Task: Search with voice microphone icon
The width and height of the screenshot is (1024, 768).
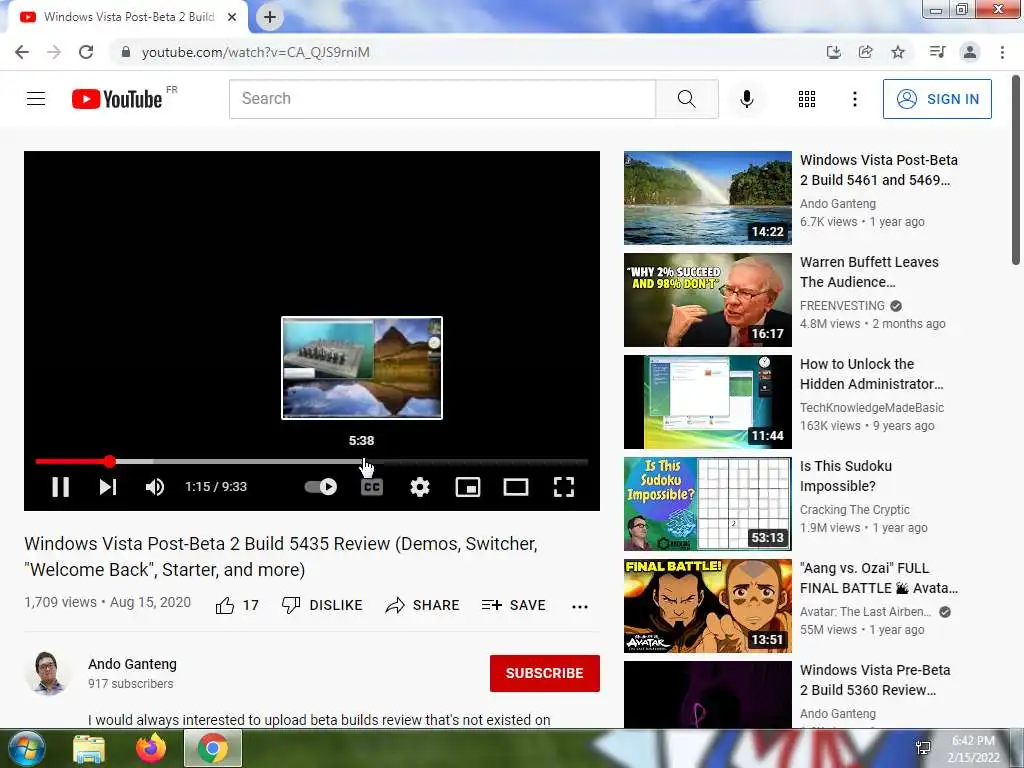Action: click(x=747, y=99)
